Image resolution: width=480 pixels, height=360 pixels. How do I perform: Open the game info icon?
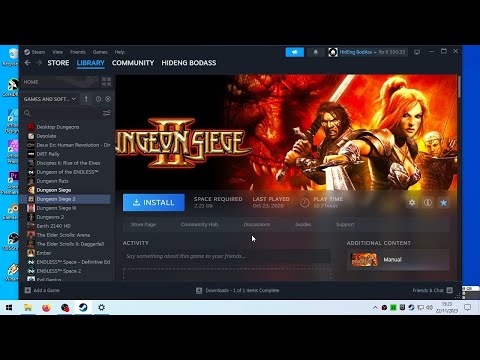pos(428,203)
